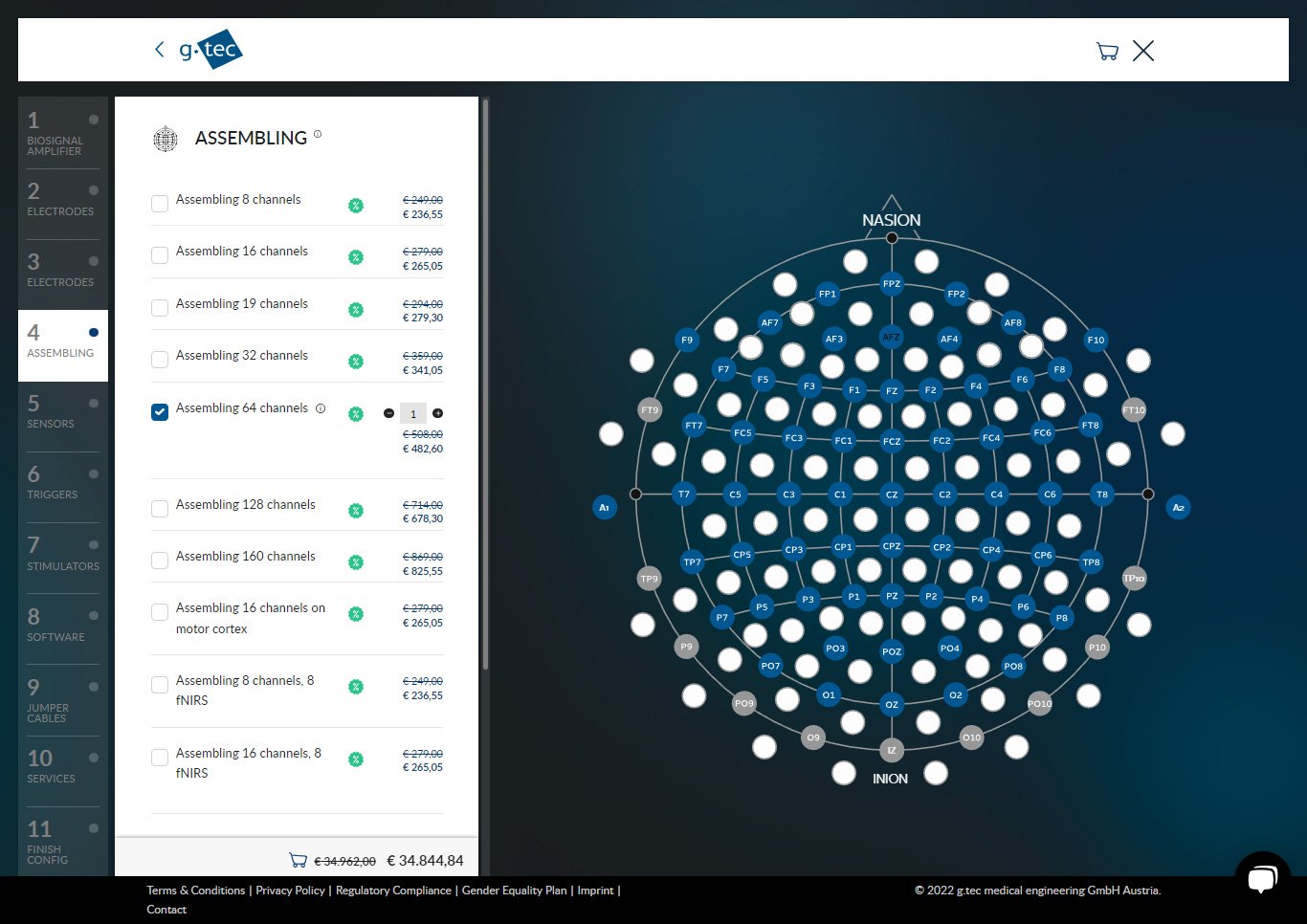Click the back arrow beside g.tec logo
The height and width of the screenshot is (924, 1307).
tap(159, 50)
